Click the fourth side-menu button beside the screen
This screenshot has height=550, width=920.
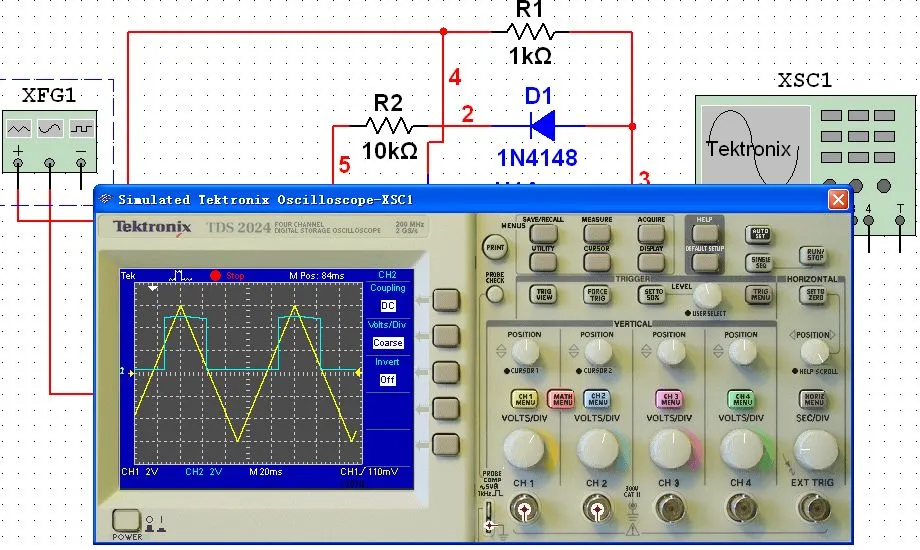pyautogui.click(x=446, y=409)
